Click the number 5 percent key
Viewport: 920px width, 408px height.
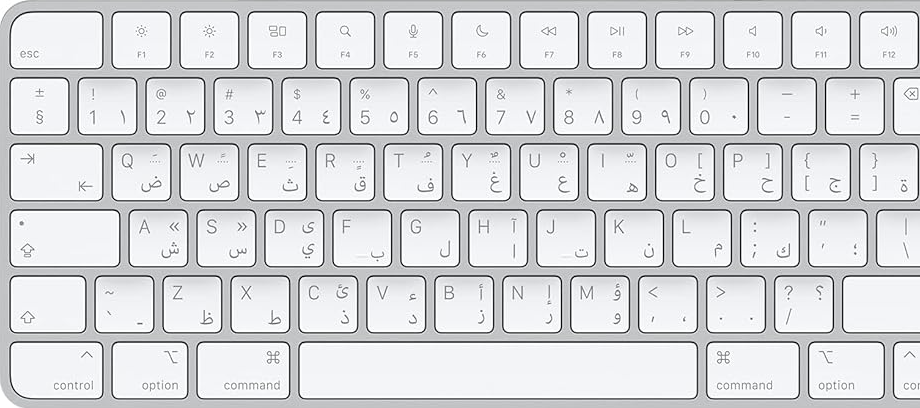pyautogui.click(x=379, y=106)
